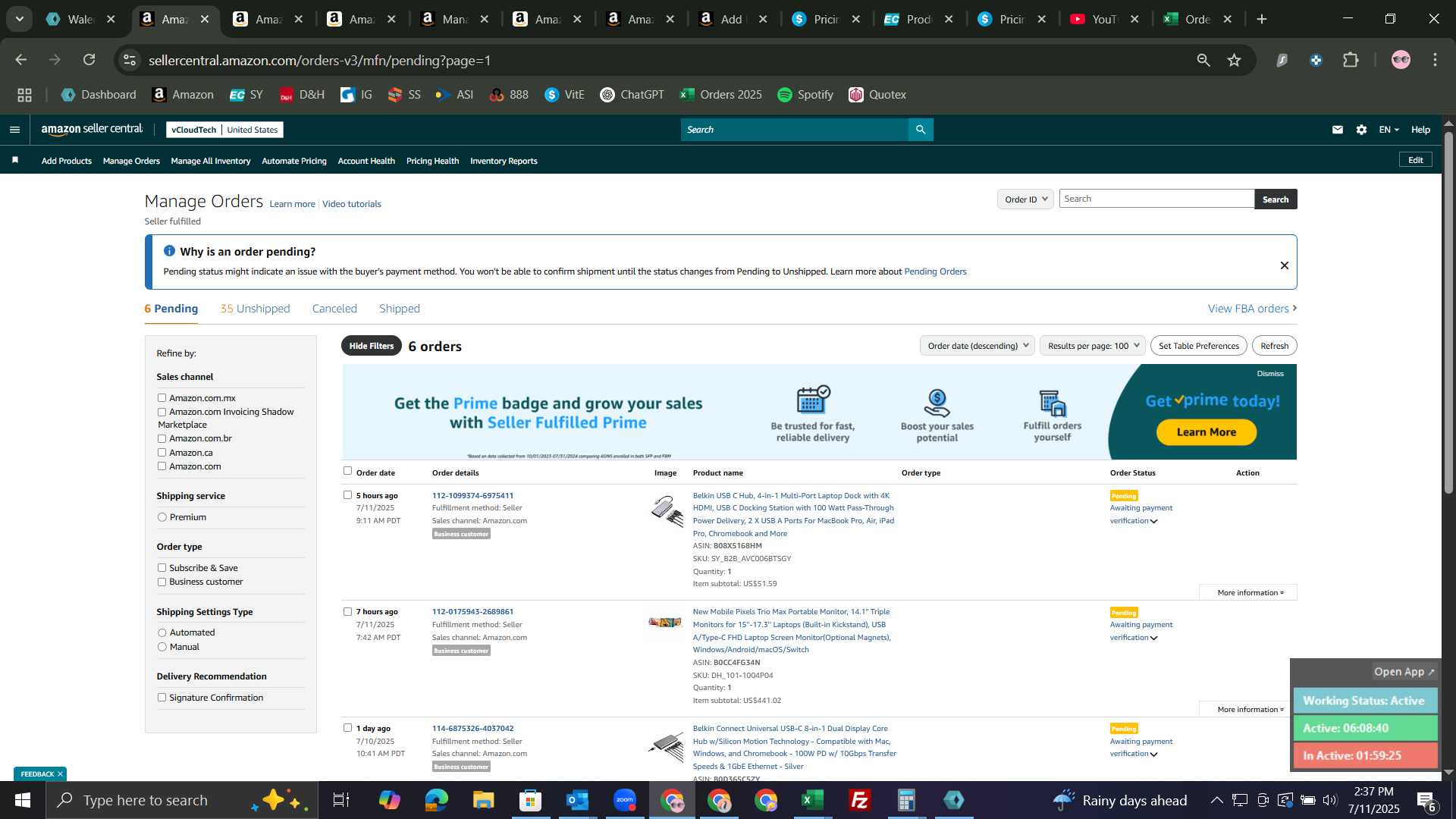Open the Results per page dropdown
Screen dimensions: 1456x819
tap(1092, 346)
